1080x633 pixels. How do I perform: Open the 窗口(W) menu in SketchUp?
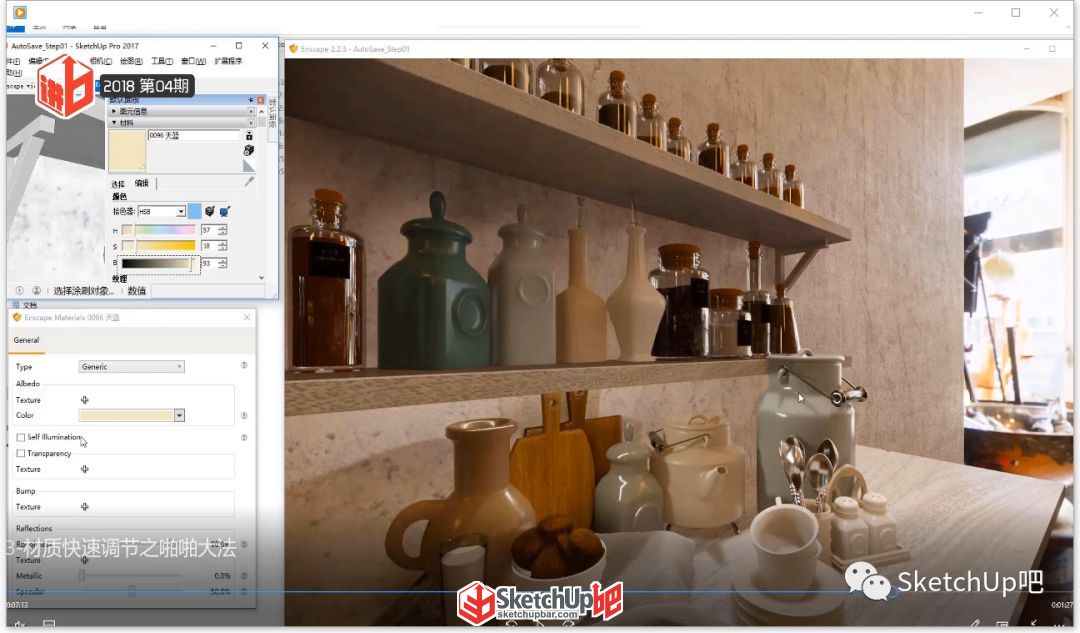click(194, 61)
